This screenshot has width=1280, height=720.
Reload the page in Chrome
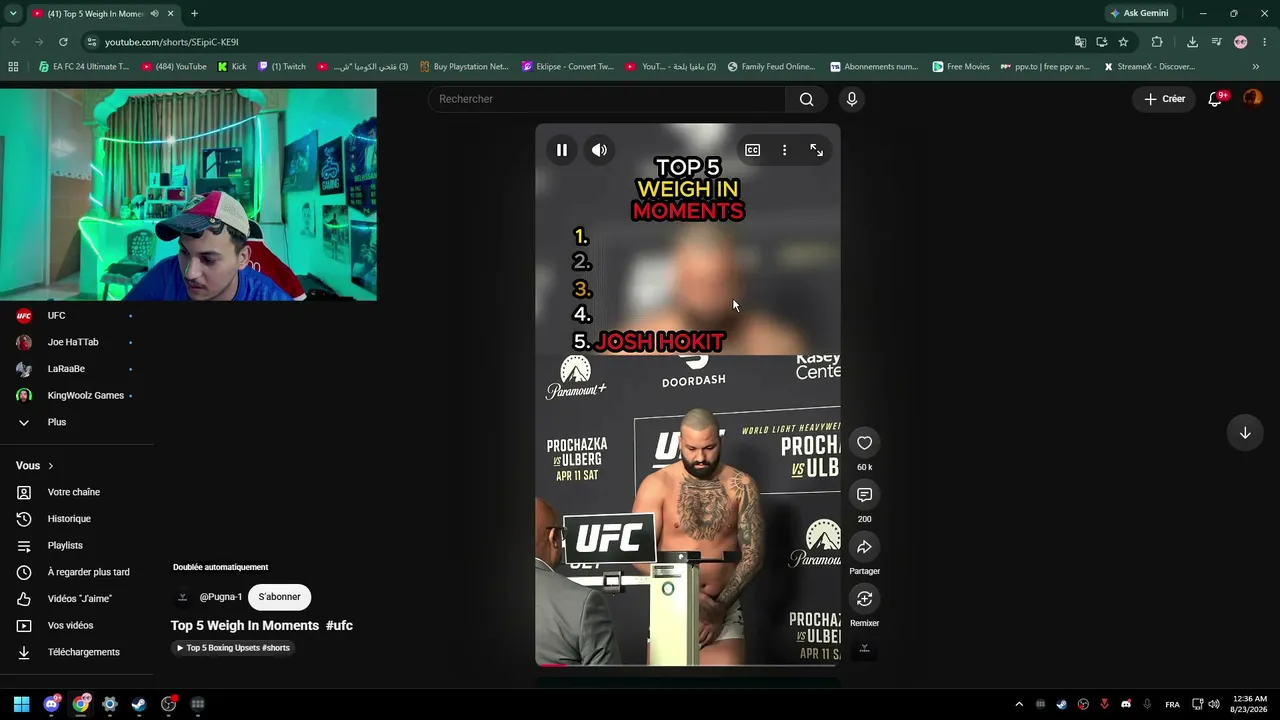63,42
